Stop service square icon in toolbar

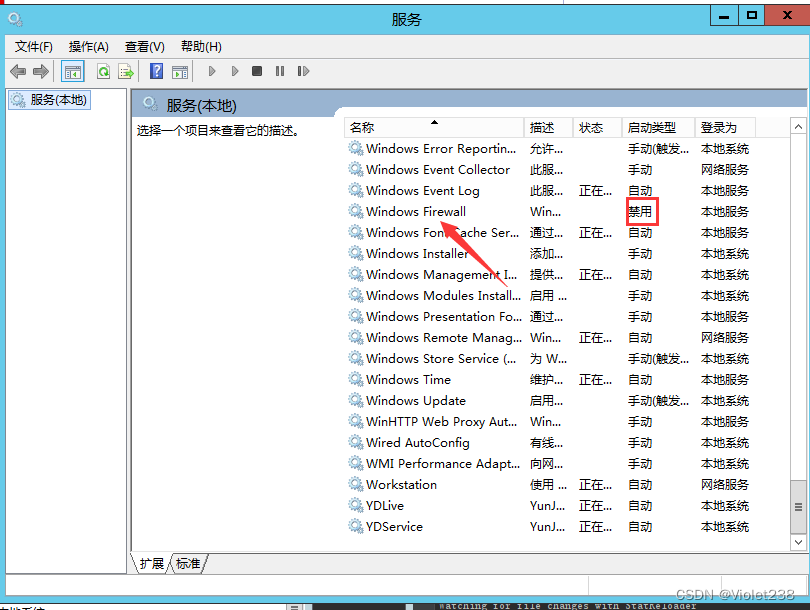pos(257,71)
